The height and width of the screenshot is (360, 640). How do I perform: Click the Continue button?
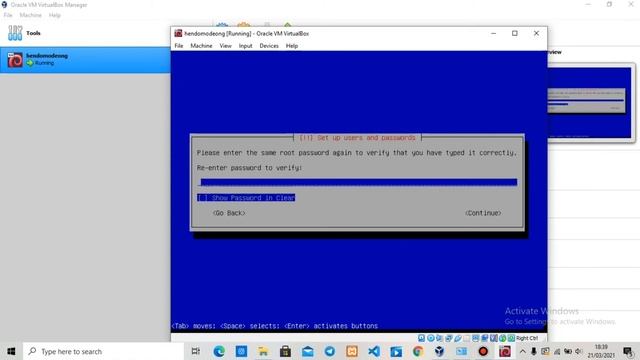483,213
